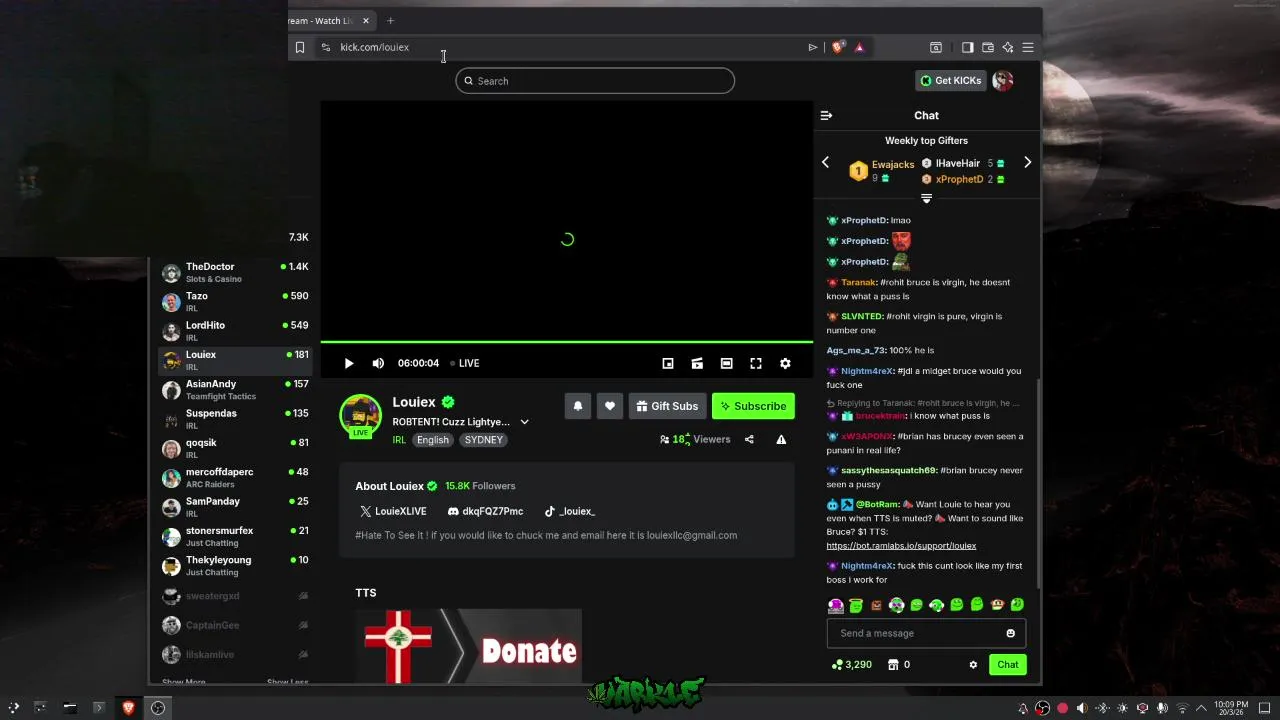Toggle follow heart button for Louiex
Screen dimensions: 1280x720
pyautogui.click(x=610, y=406)
